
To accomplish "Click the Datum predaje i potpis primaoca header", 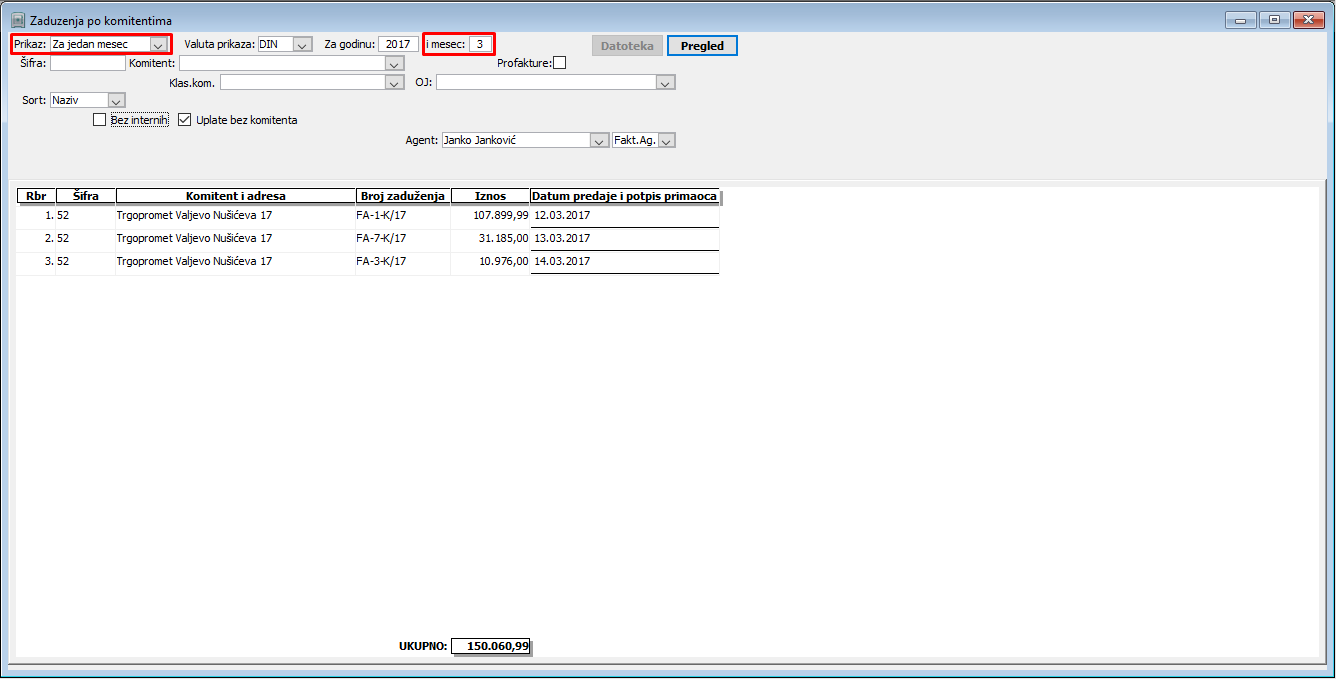I will pyautogui.click(x=625, y=196).
